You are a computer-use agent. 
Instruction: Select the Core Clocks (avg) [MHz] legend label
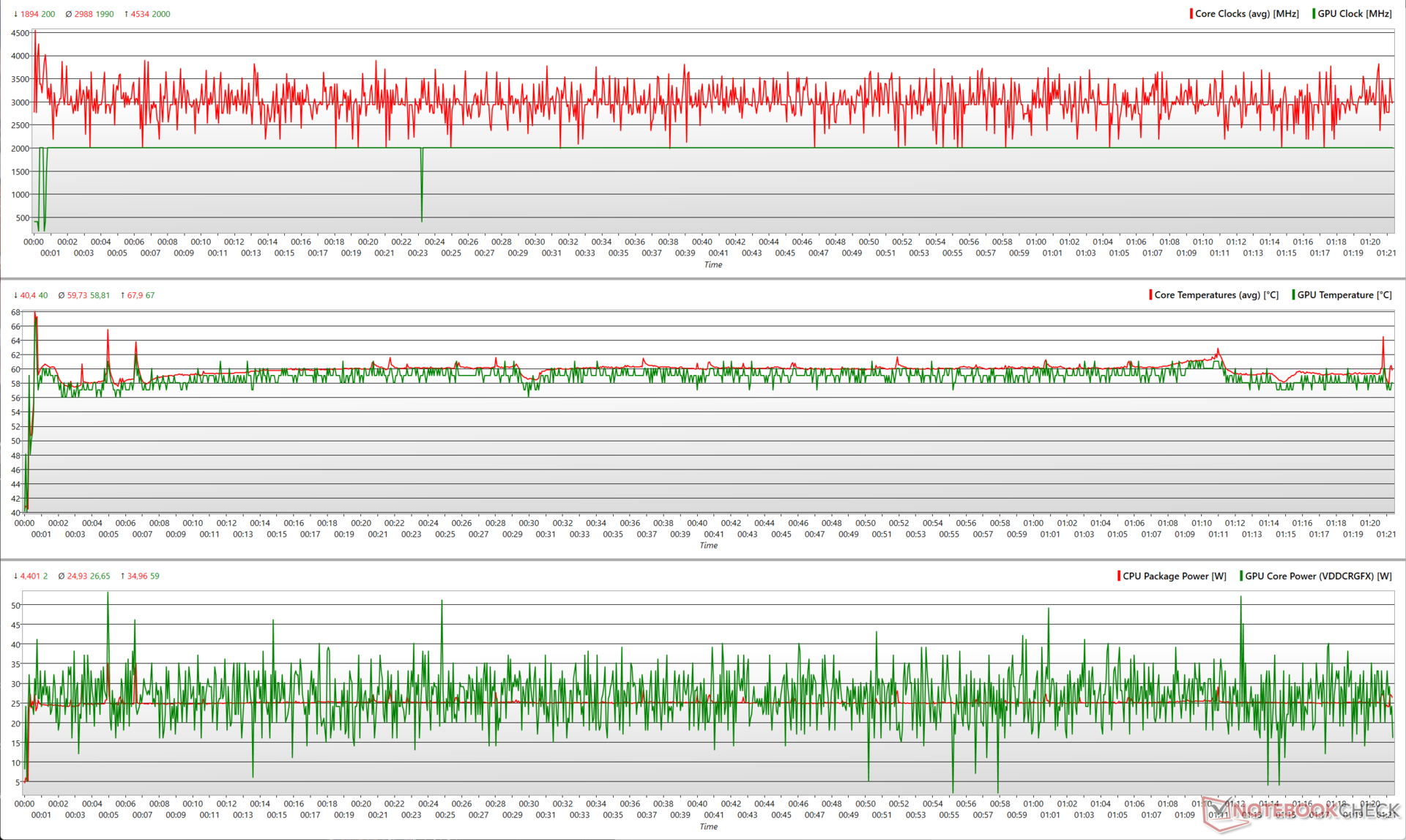click(1246, 14)
